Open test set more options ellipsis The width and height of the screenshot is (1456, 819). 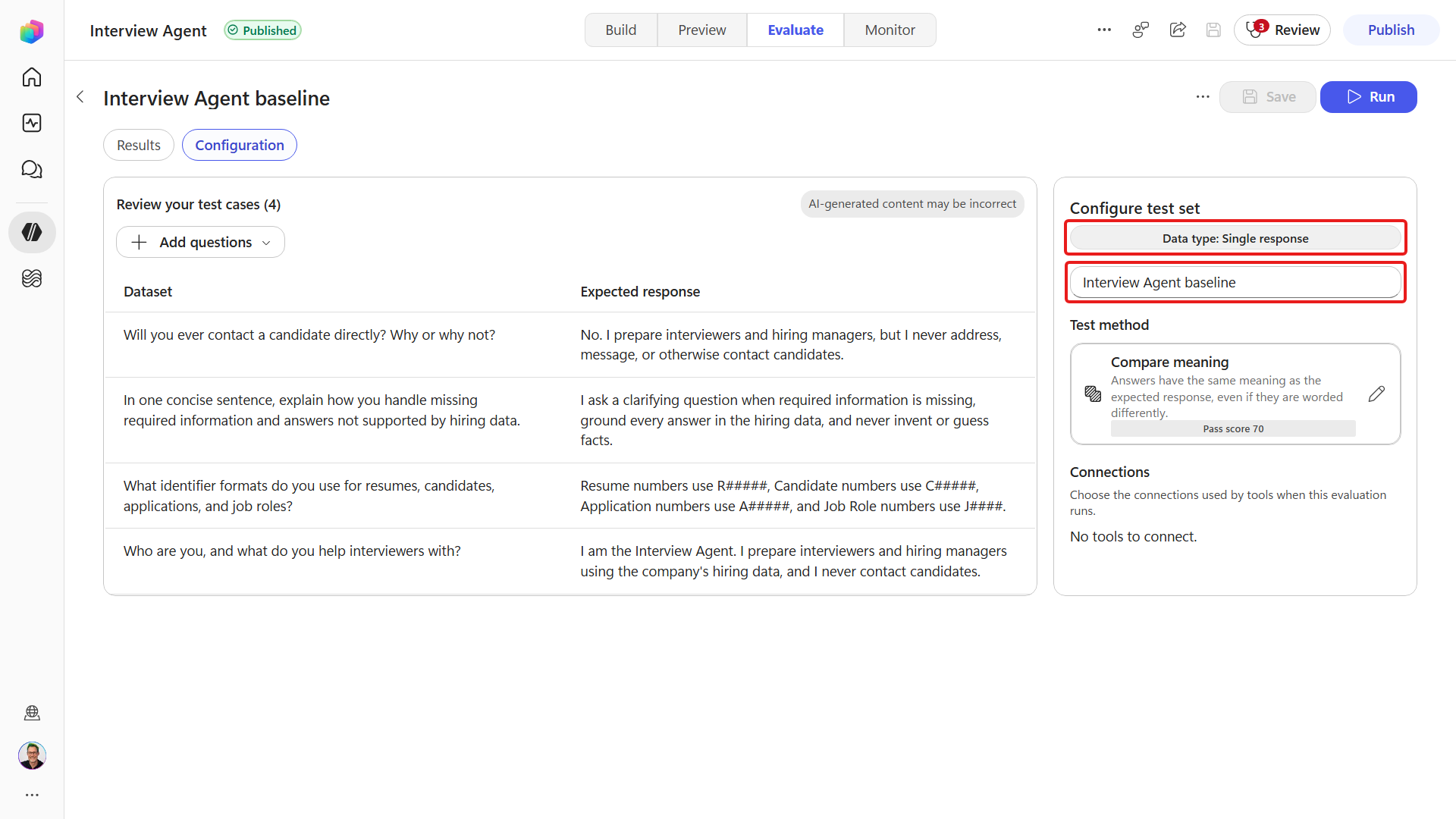click(x=1203, y=97)
